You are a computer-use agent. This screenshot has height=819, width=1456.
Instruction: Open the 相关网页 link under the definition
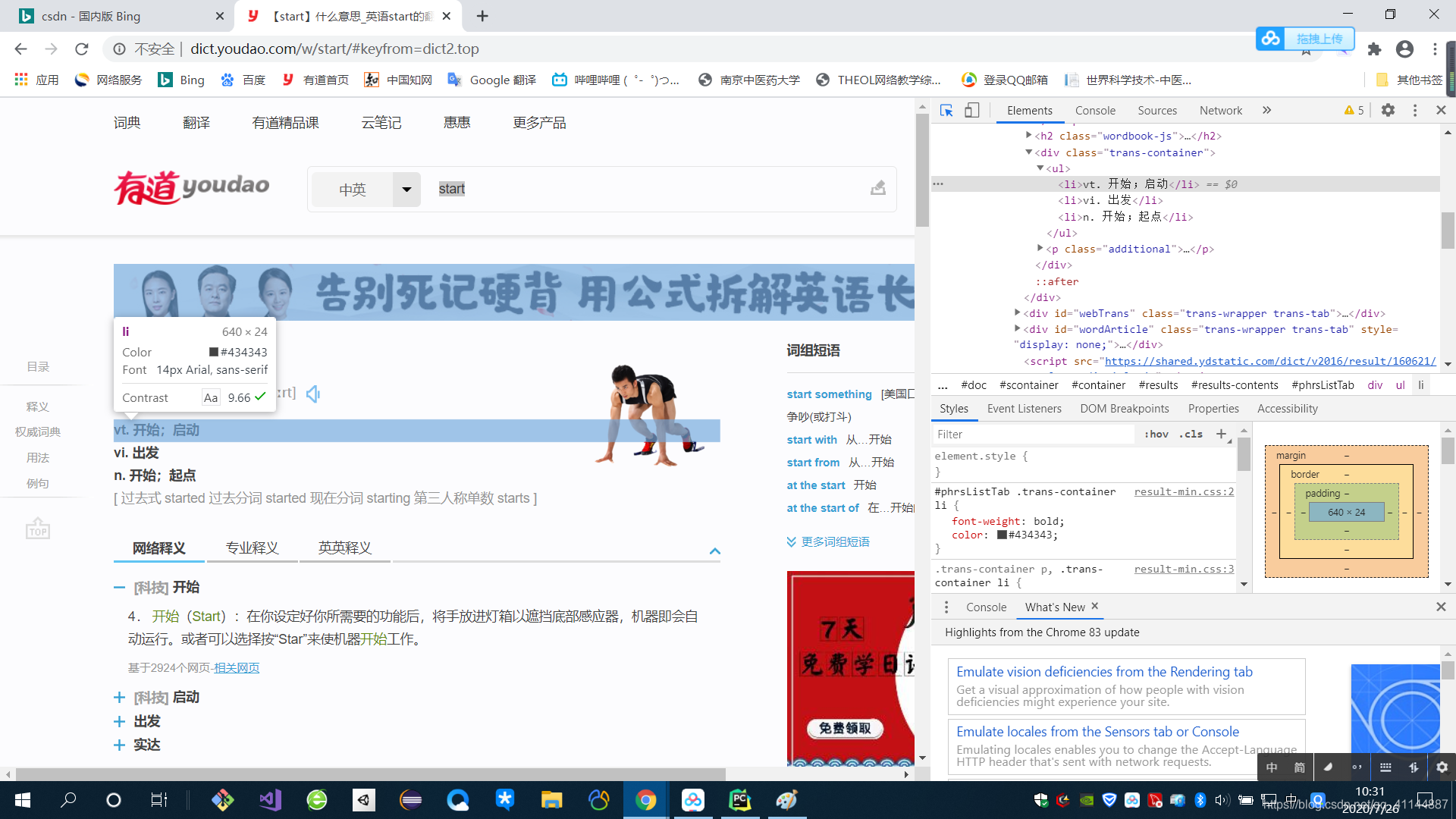point(236,667)
